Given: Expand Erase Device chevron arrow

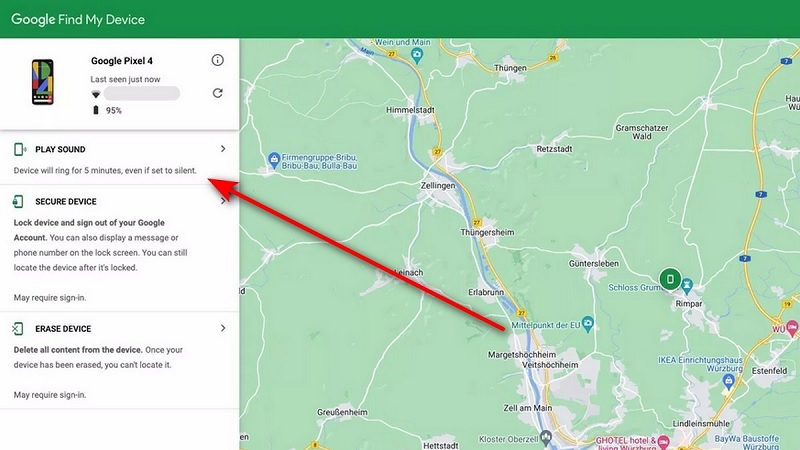Looking at the screenshot, I should 223,328.
